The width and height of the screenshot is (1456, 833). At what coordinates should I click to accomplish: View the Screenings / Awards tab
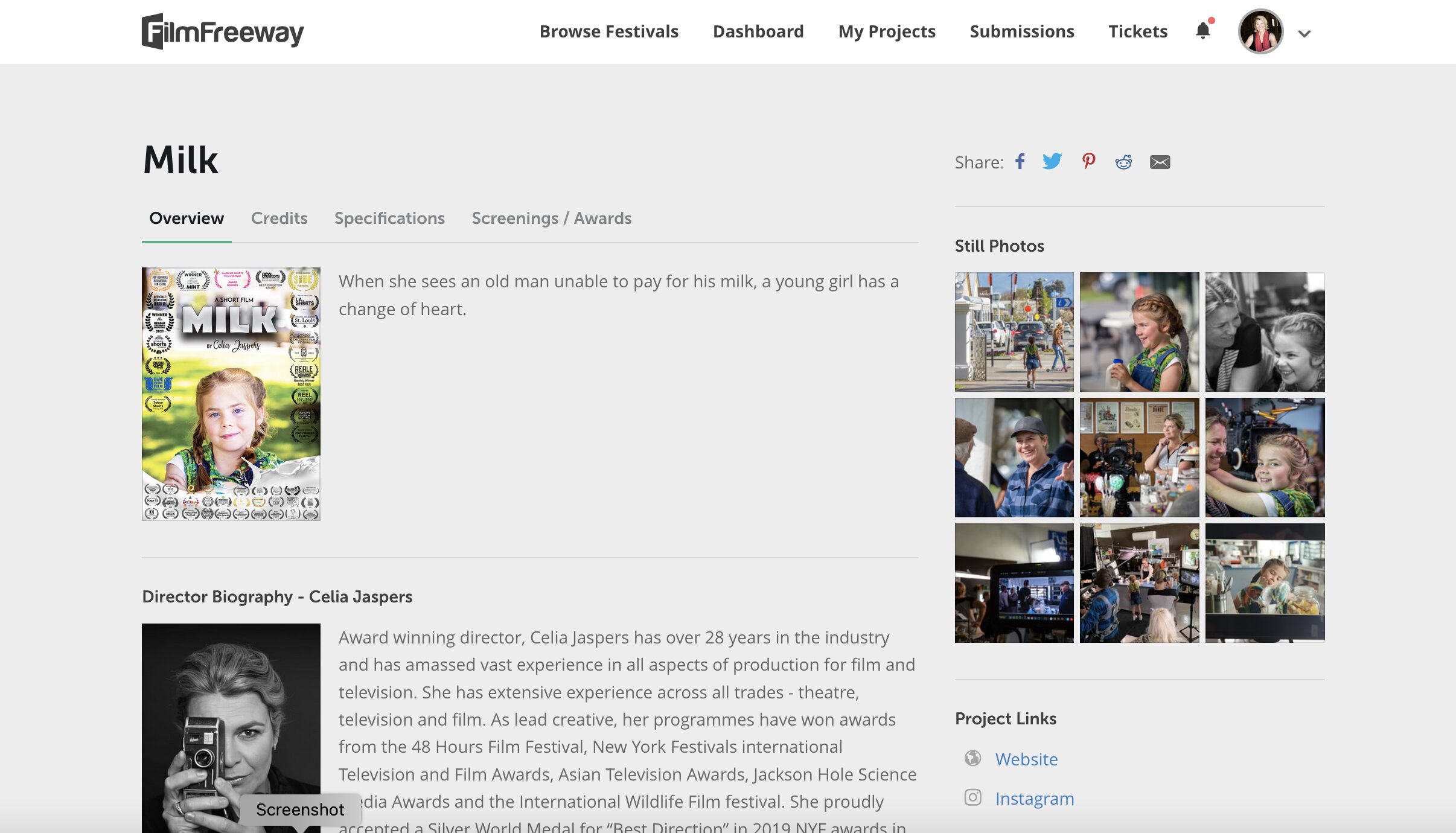coord(551,218)
